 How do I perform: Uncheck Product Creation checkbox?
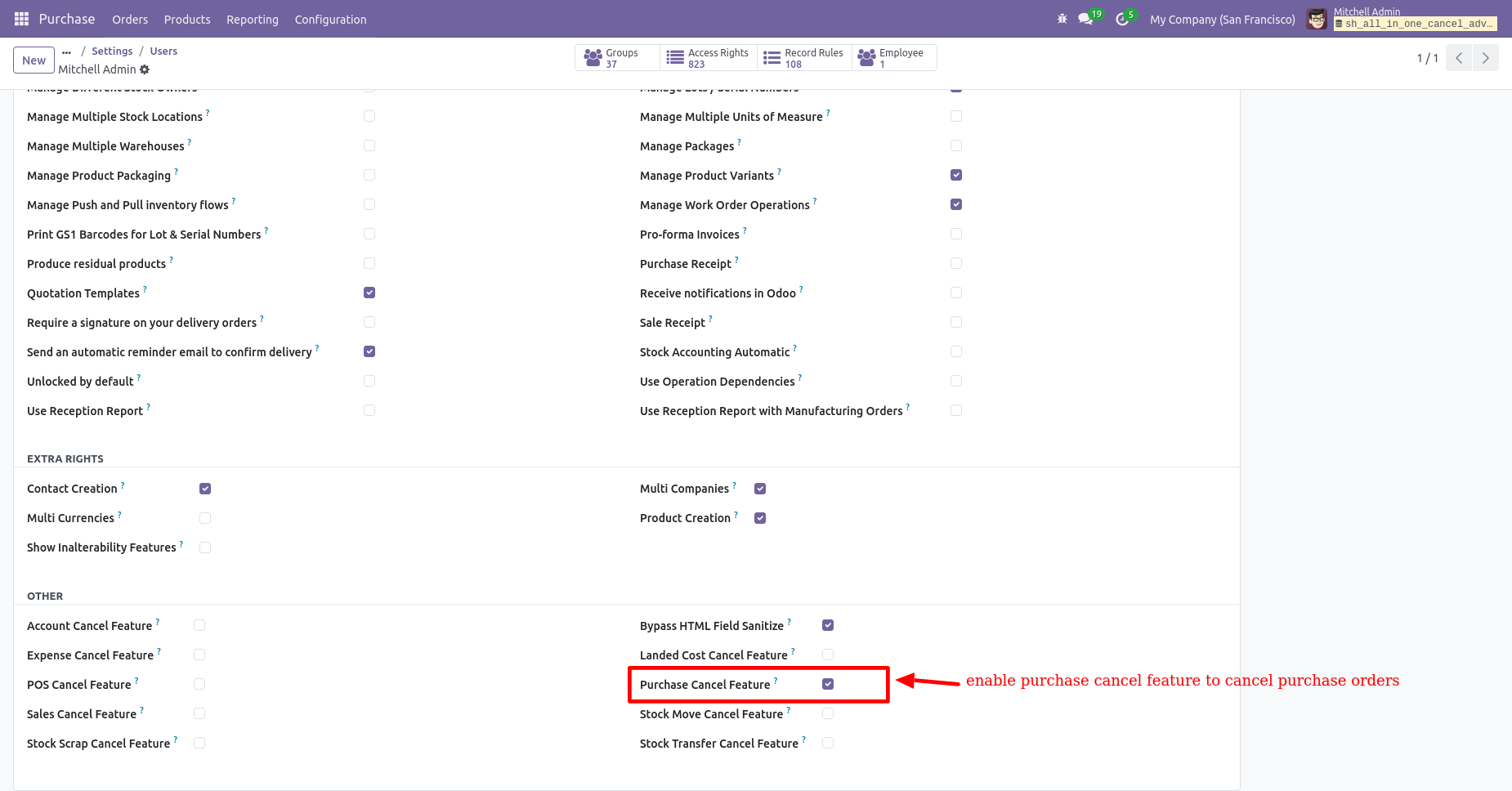[x=760, y=518]
